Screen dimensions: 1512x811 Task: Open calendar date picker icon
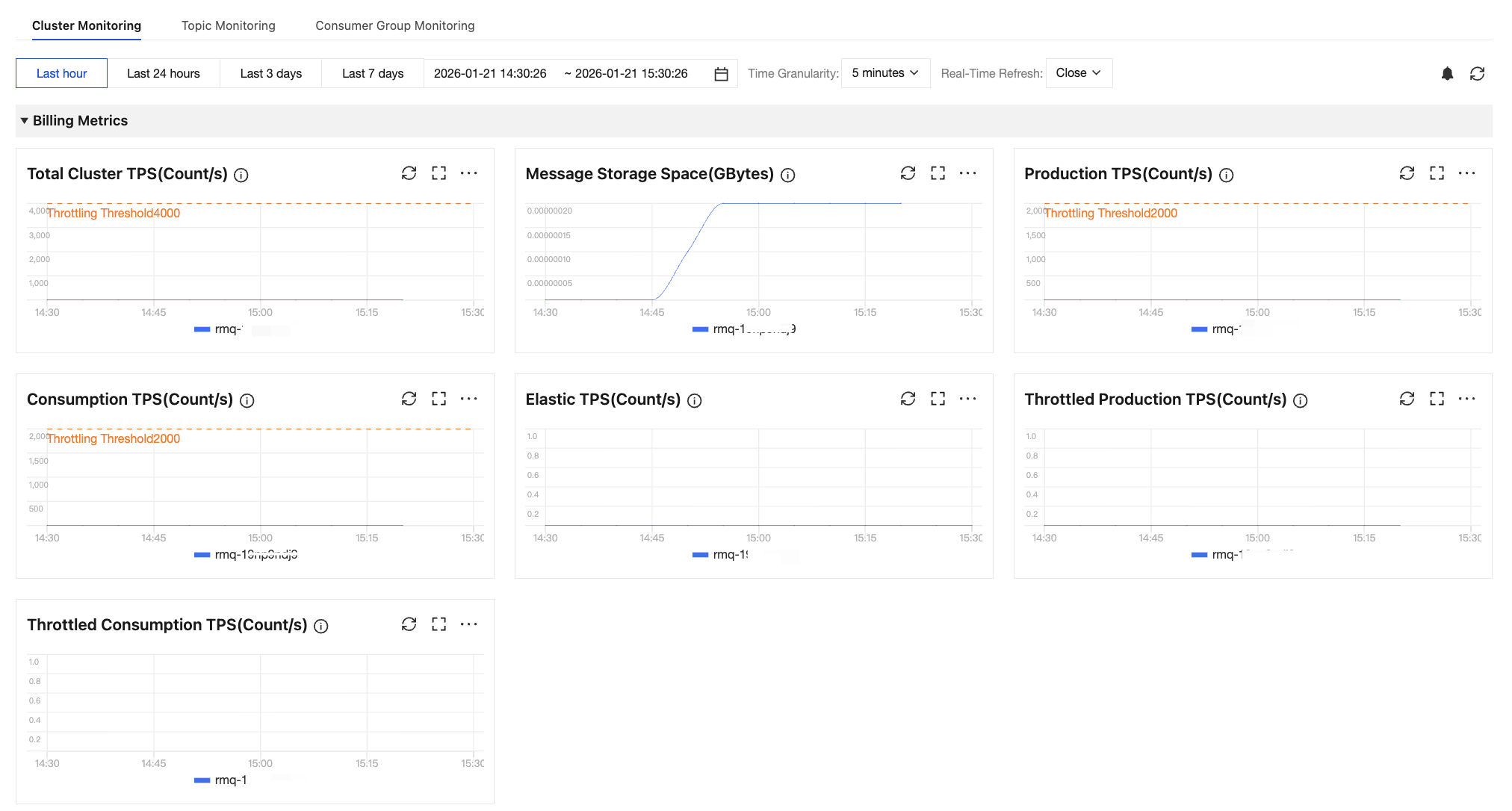pyautogui.click(x=721, y=74)
